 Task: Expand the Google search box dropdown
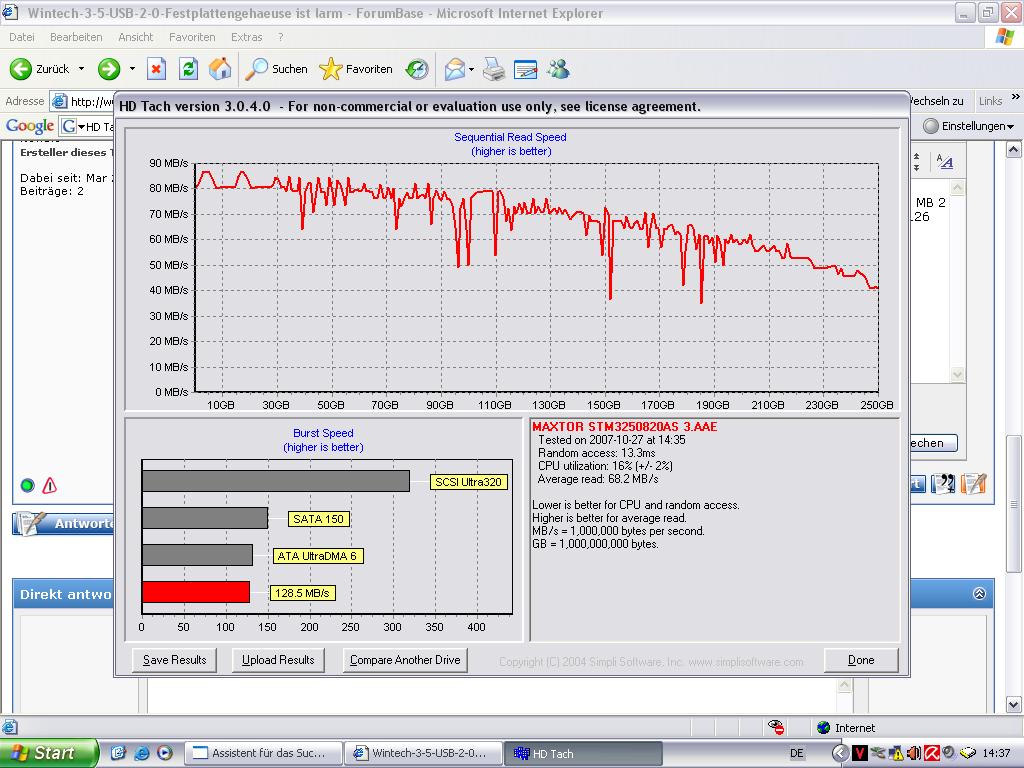coord(82,127)
